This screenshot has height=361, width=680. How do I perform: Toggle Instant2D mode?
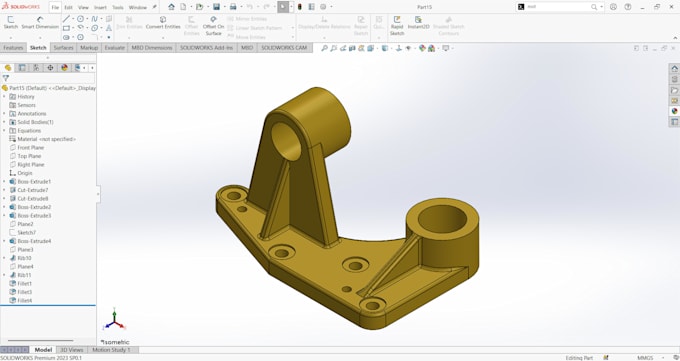tap(418, 23)
